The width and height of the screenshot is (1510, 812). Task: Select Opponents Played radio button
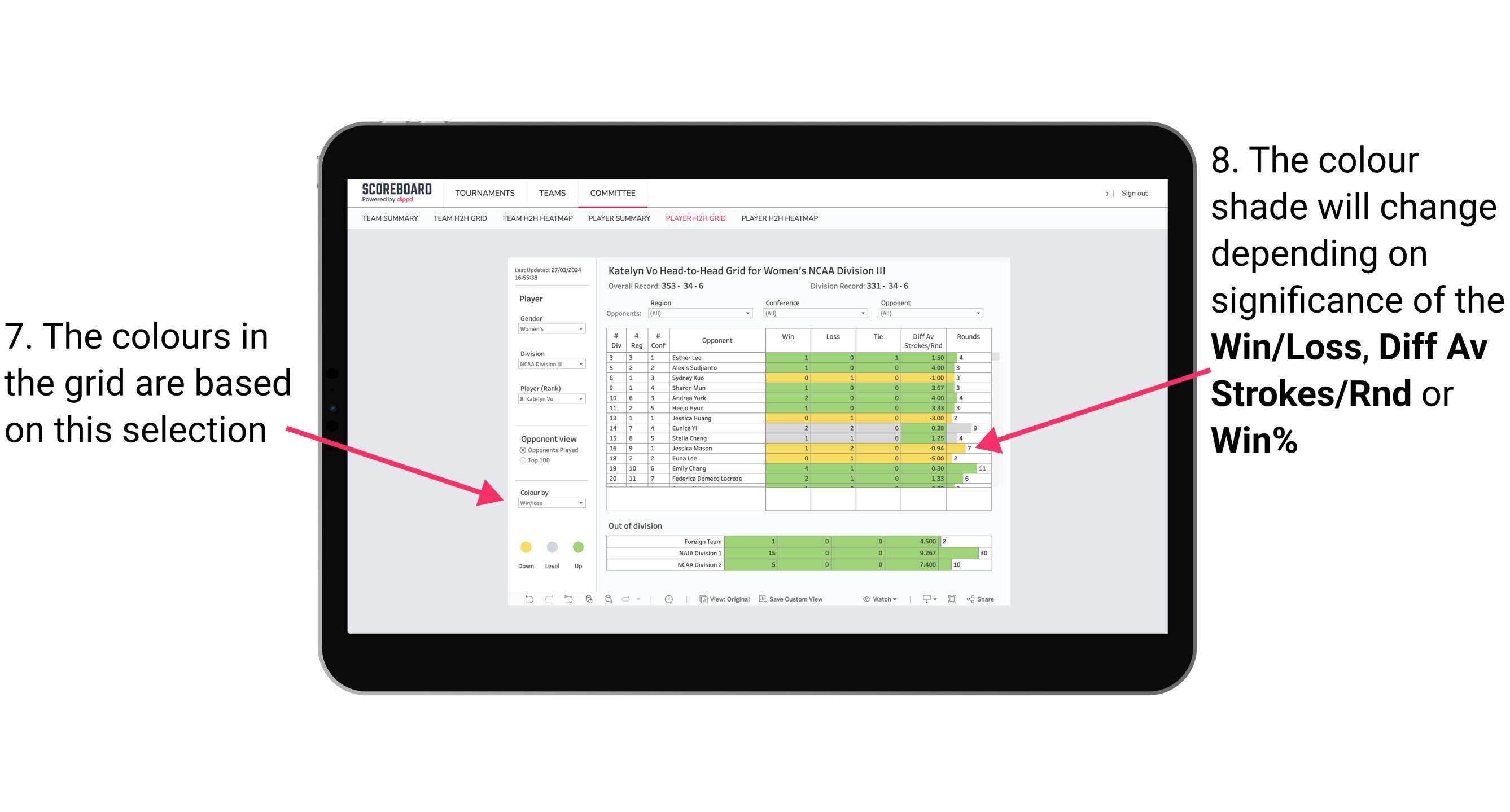coord(521,450)
